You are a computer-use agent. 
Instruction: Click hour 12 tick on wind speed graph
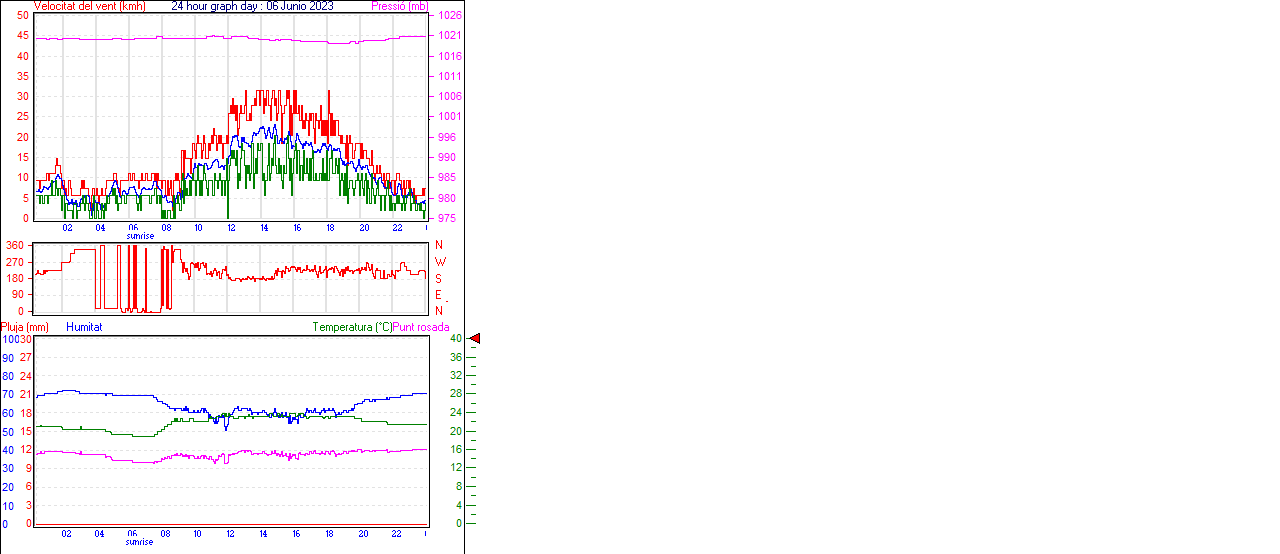click(231, 227)
